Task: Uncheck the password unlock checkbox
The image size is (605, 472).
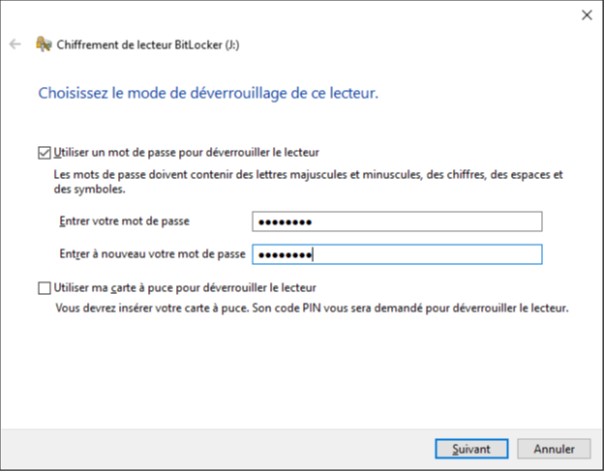Action: click(x=43, y=153)
